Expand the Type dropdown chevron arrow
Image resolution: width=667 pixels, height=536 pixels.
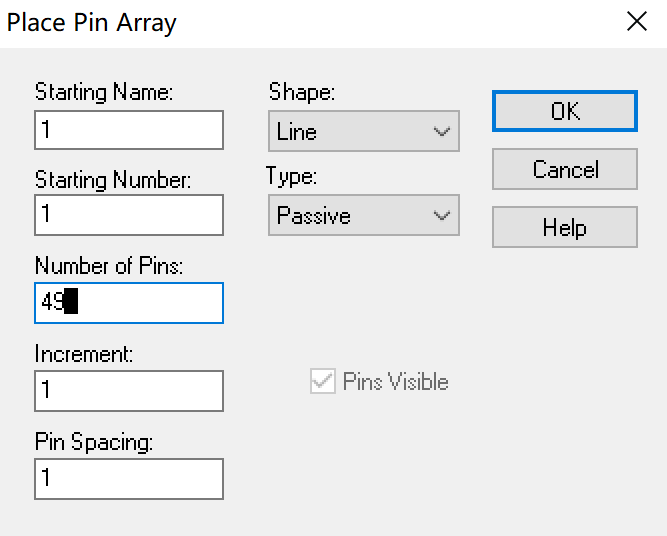click(x=442, y=216)
